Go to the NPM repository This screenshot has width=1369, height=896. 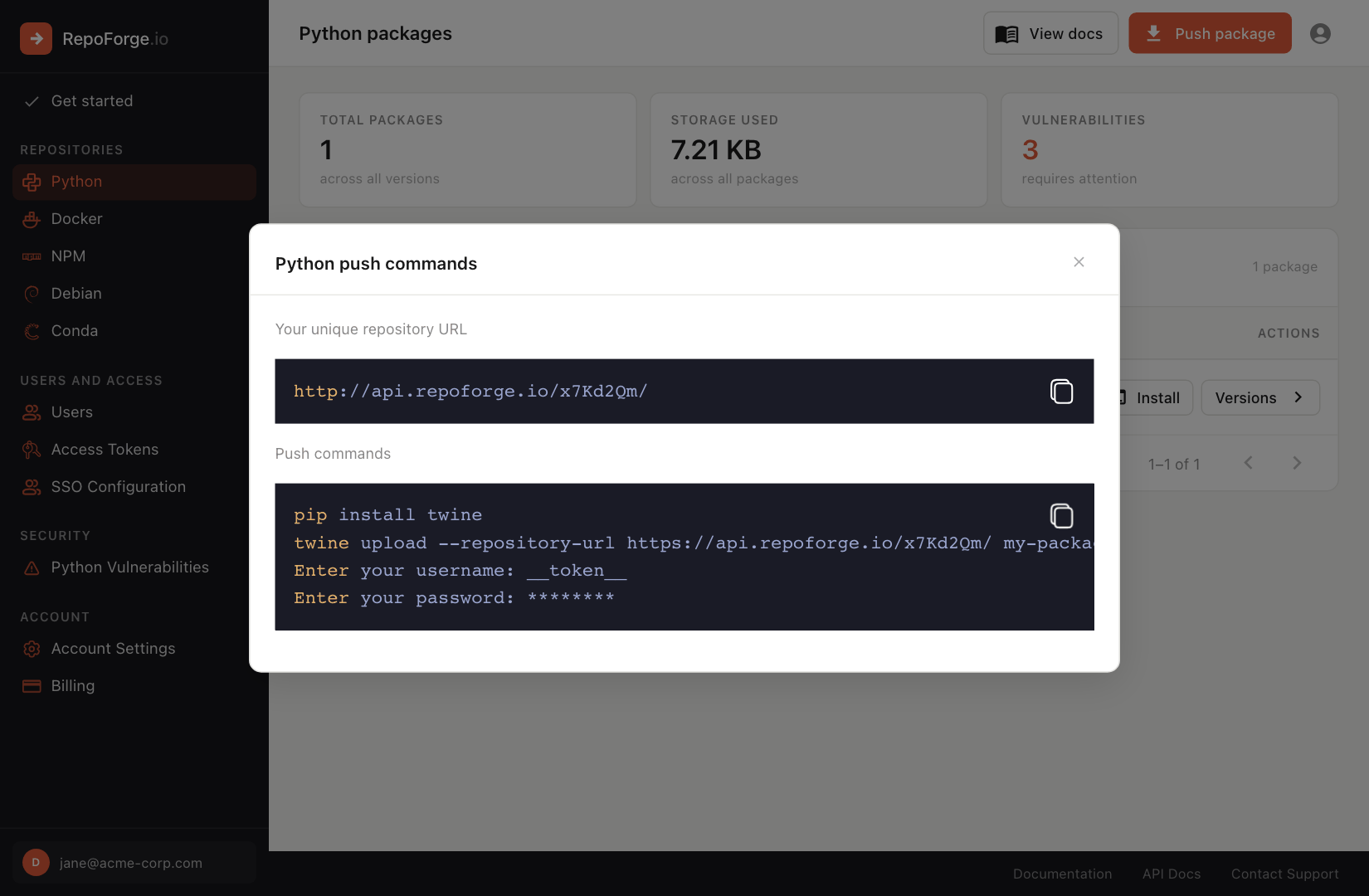(x=134, y=256)
